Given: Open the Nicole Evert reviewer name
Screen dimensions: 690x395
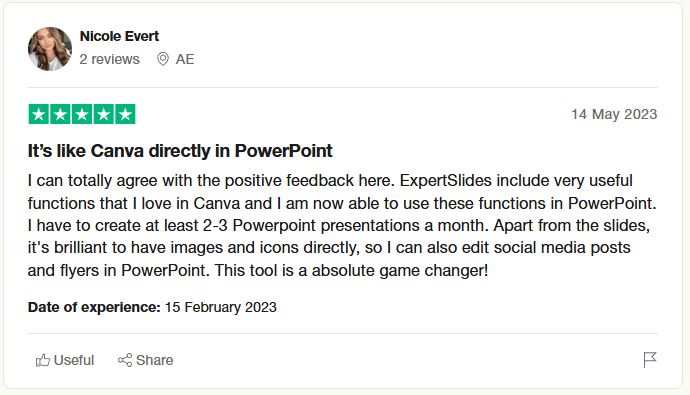Looking at the screenshot, I should click(119, 36).
